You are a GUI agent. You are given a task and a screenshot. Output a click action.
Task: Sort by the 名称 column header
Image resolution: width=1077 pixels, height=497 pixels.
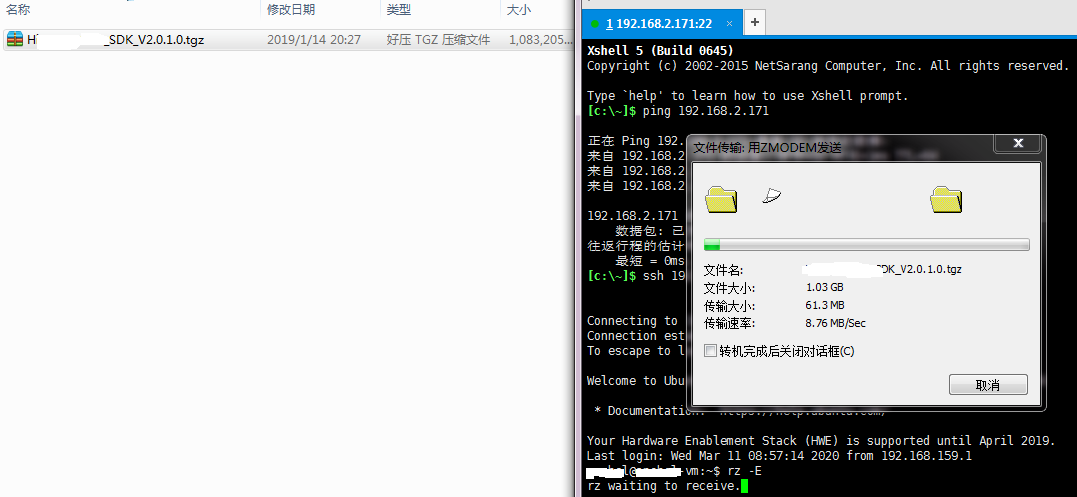[18, 10]
